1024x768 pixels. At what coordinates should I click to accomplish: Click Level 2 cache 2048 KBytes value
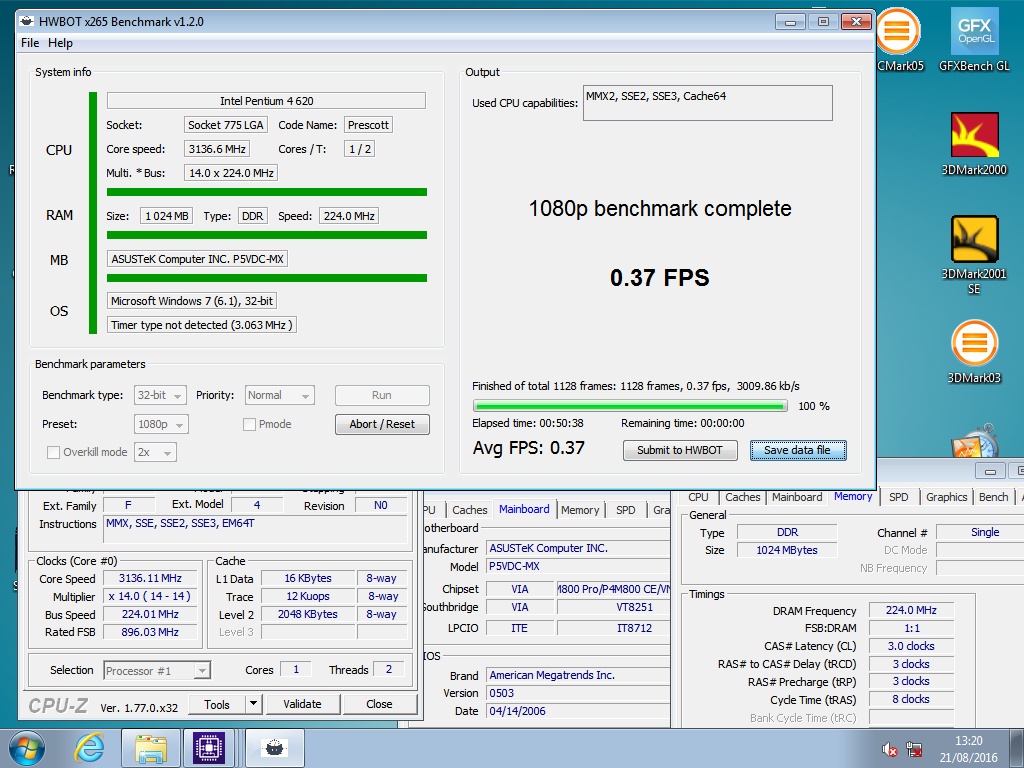click(308, 614)
